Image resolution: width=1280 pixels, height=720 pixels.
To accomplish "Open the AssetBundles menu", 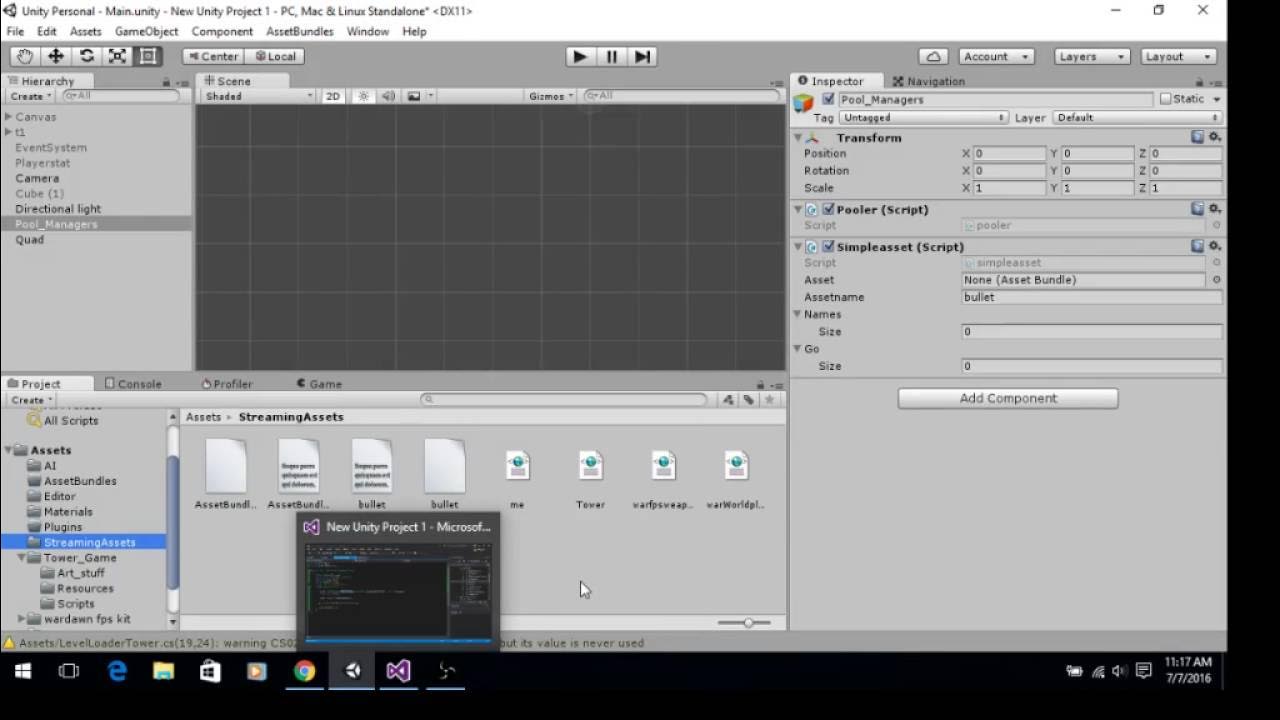I will coord(300,31).
